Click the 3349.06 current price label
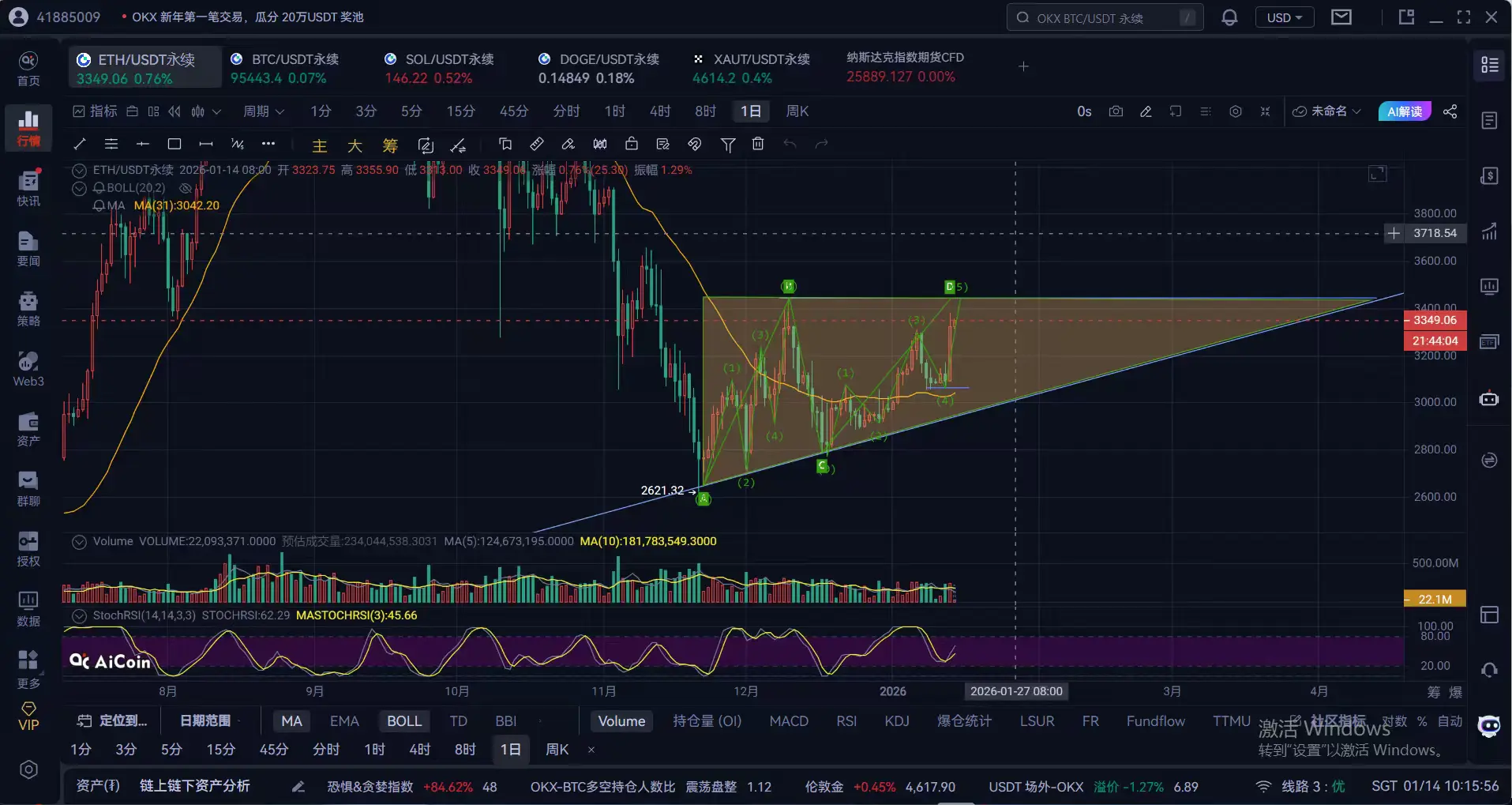The image size is (1512, 805). click(1435, 320)
